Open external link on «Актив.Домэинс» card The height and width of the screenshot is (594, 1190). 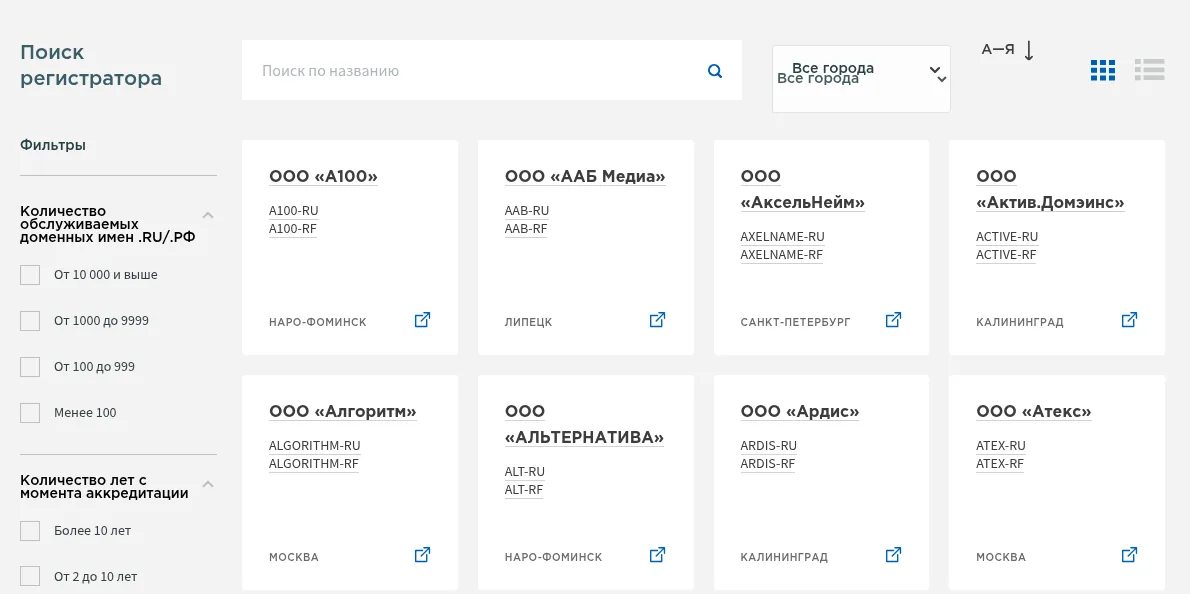click(x=1129, y=319)
